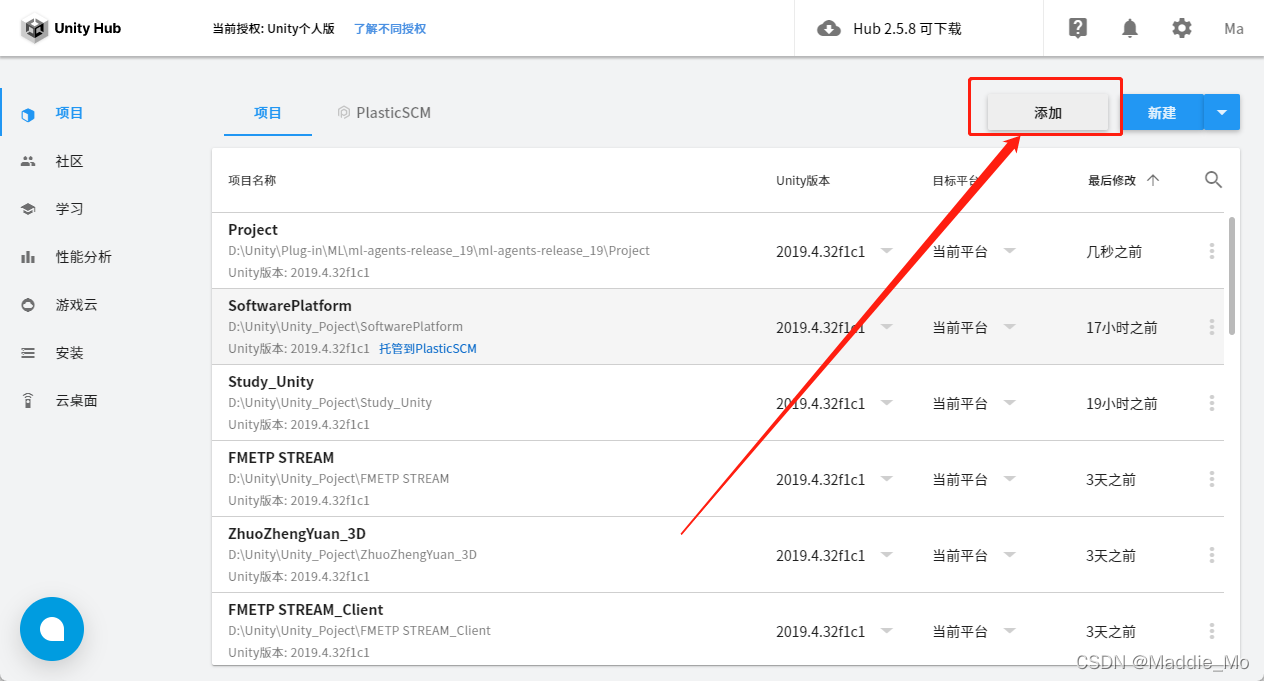Click 19小时之前 modified time
This screenshot has height=681, width=1264.
(x=1122, y=404)
